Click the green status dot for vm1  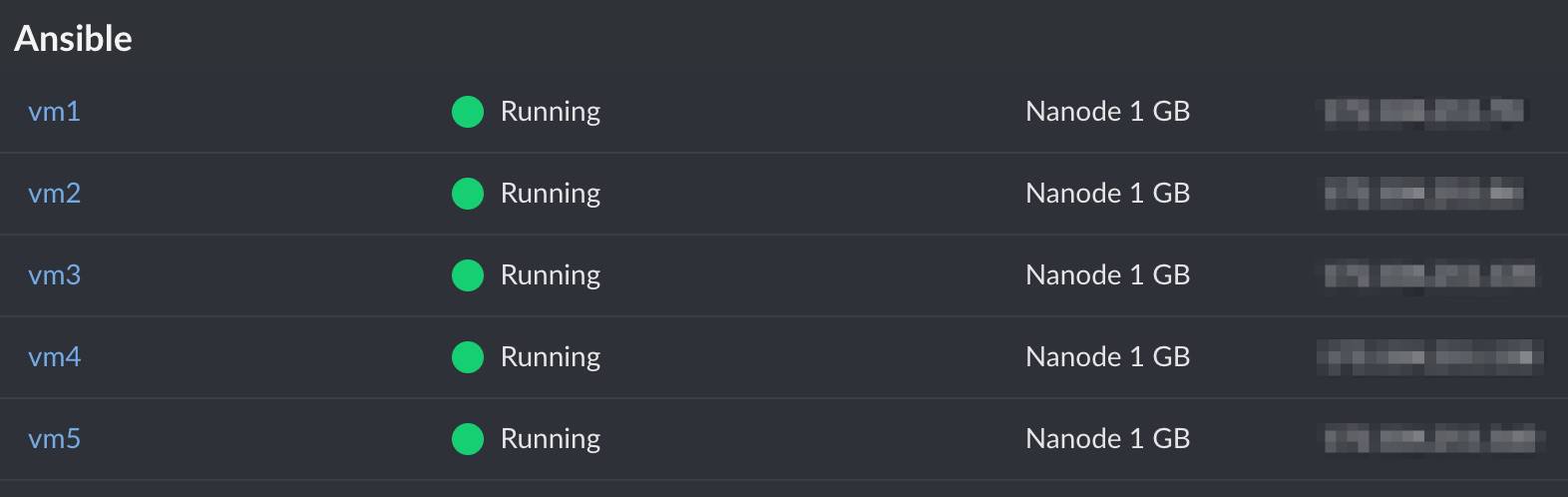468,112
